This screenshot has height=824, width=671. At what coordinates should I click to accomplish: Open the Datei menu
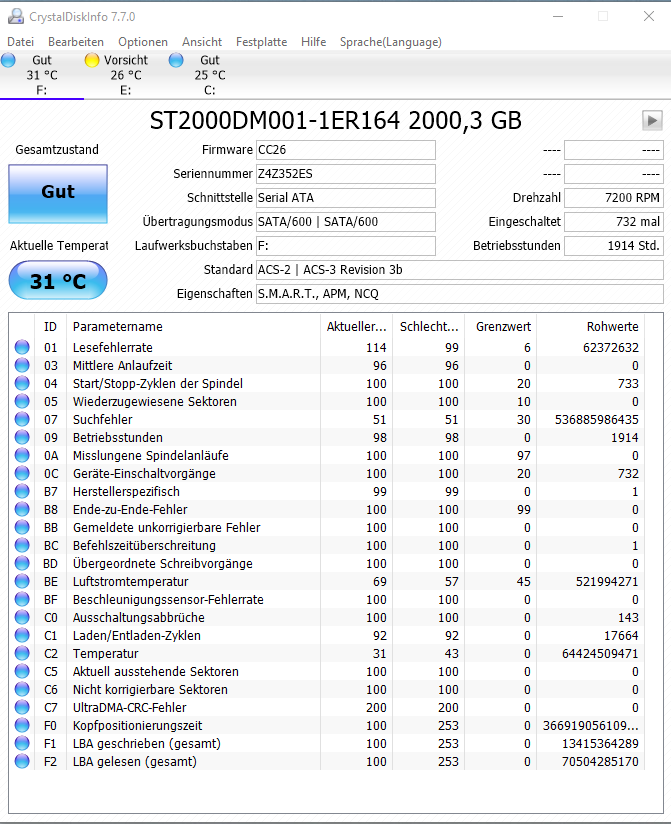[x=20, y=42]
